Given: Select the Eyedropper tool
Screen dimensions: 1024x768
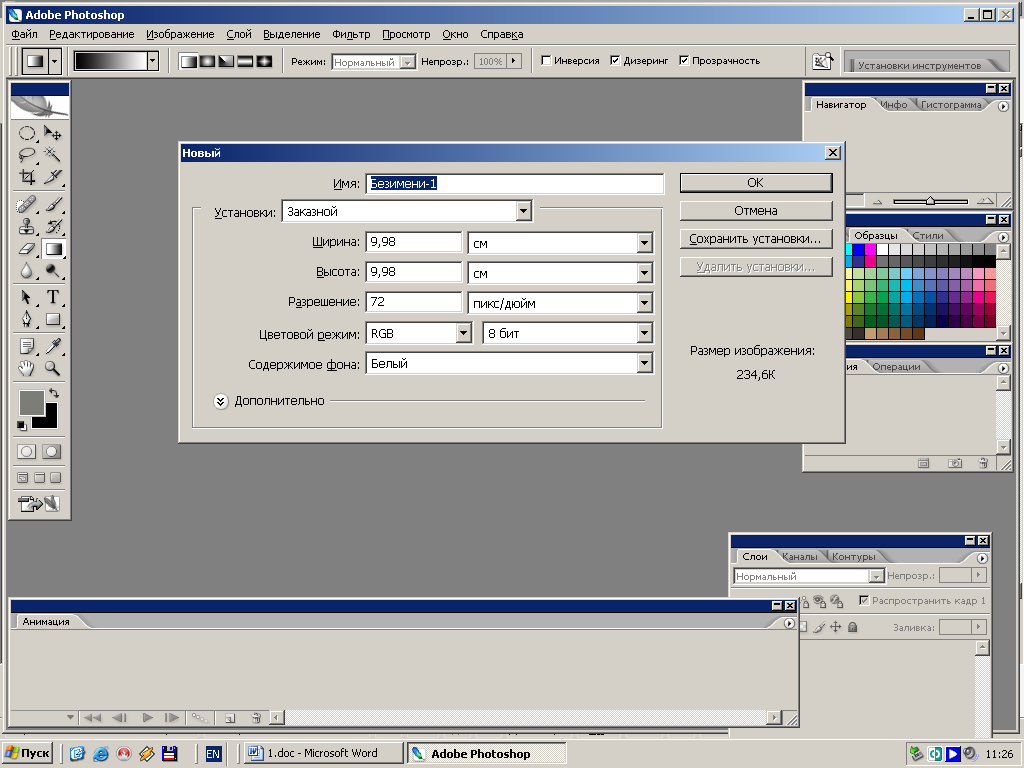Looking at the screenshot, I should [x=52, y=346].
